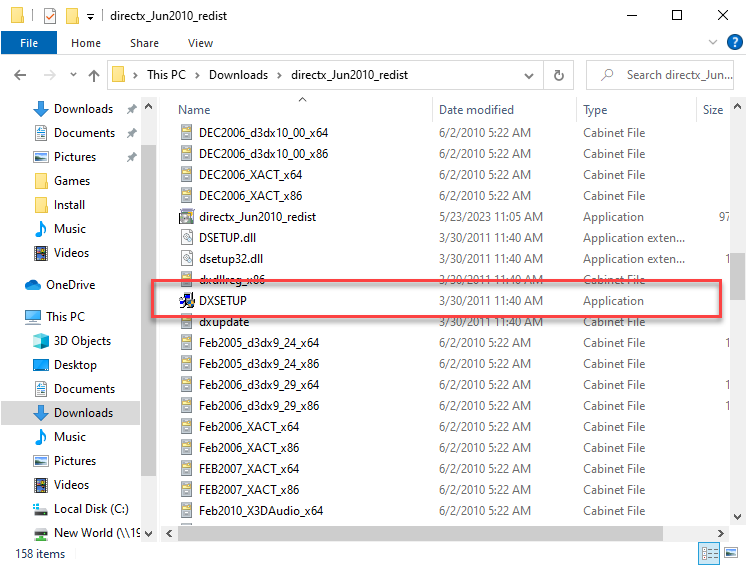Viewport: 747px width, 566px height.
Task: Open the Customize Quick Access Toolbar dropdown
Action: pyautogui.click(x=90, y=16)
